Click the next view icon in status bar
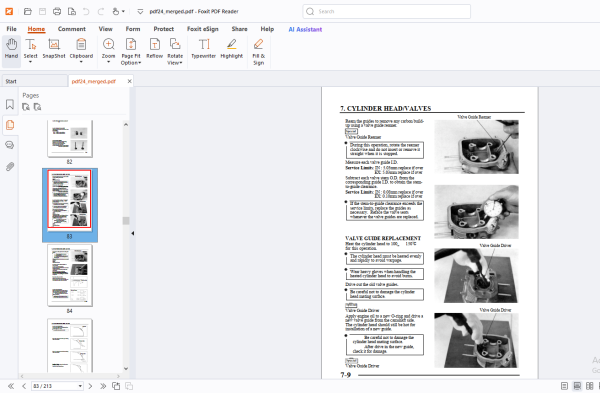The image size is (600, 393). pos(129,386)
